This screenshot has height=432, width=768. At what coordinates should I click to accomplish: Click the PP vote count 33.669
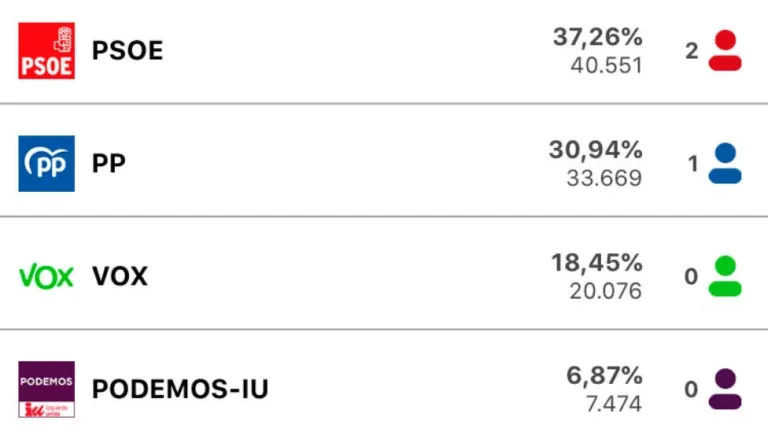tap(606, 178)
